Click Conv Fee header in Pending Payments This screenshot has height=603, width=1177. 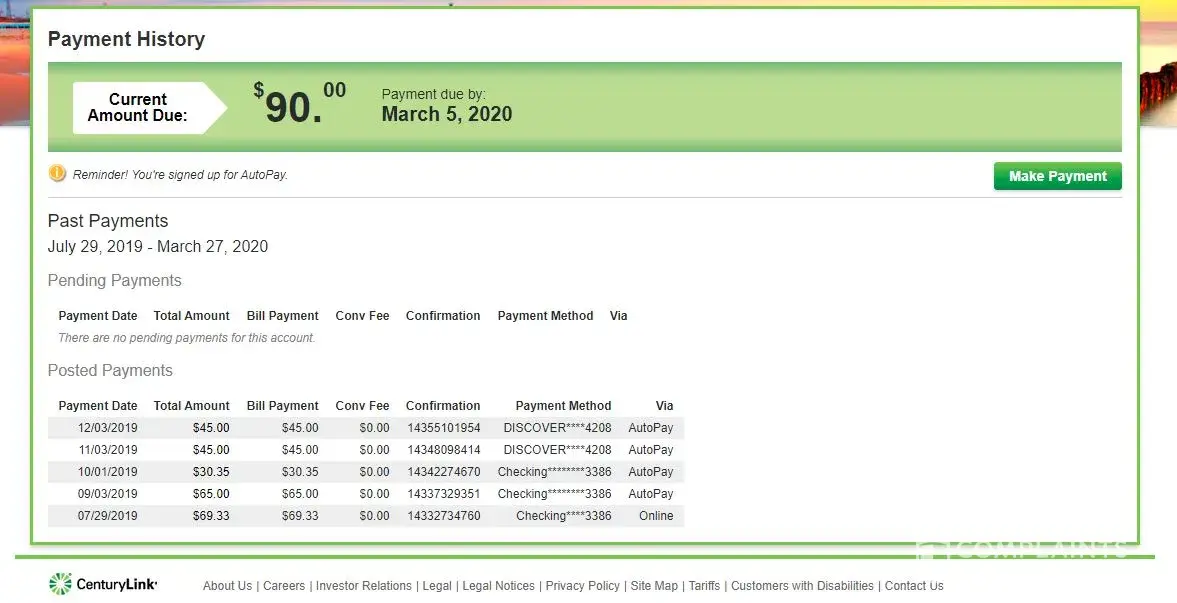point(362,315)
